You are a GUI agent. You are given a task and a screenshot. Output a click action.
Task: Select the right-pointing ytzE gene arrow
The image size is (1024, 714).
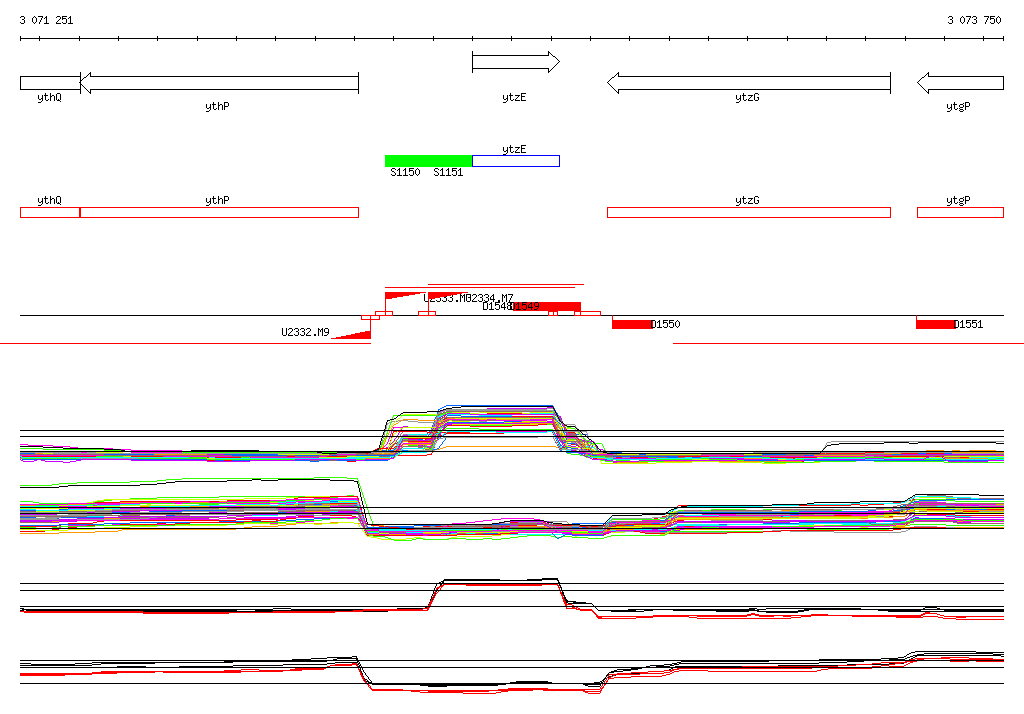(516, 62)
